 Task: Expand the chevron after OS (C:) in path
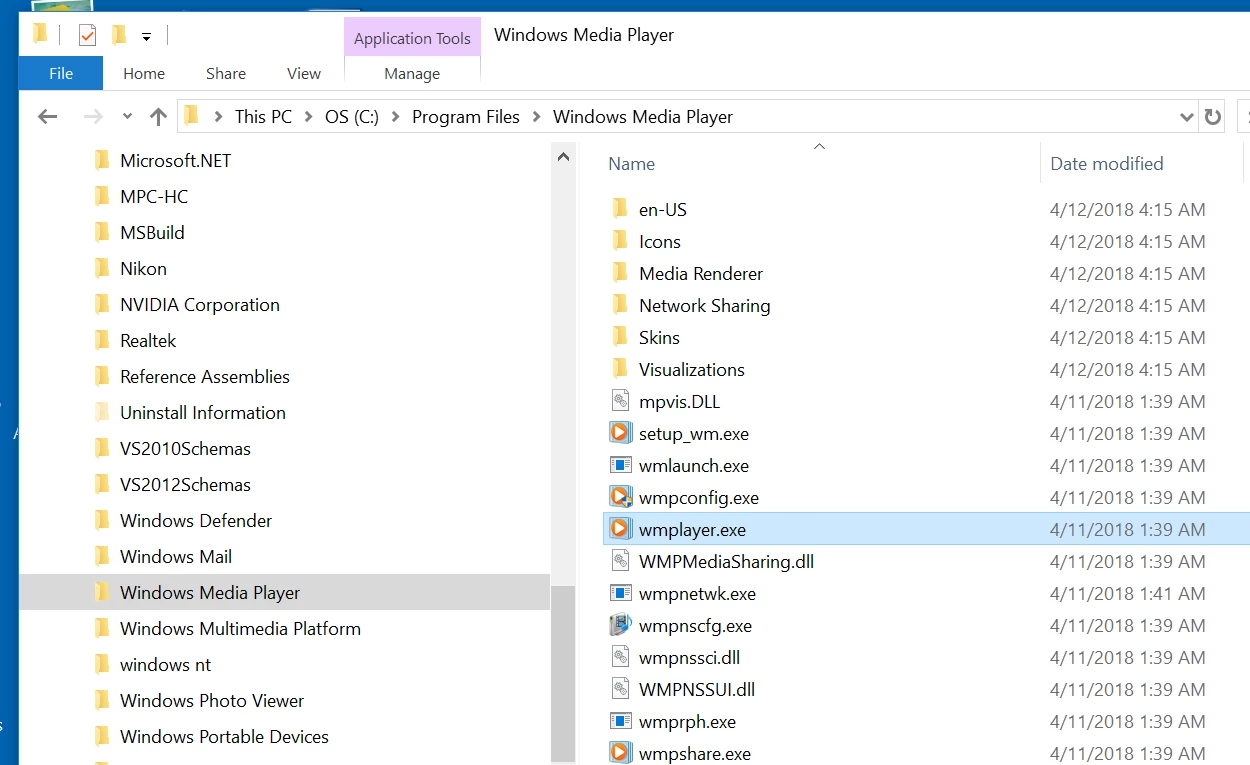pos(395,117)
